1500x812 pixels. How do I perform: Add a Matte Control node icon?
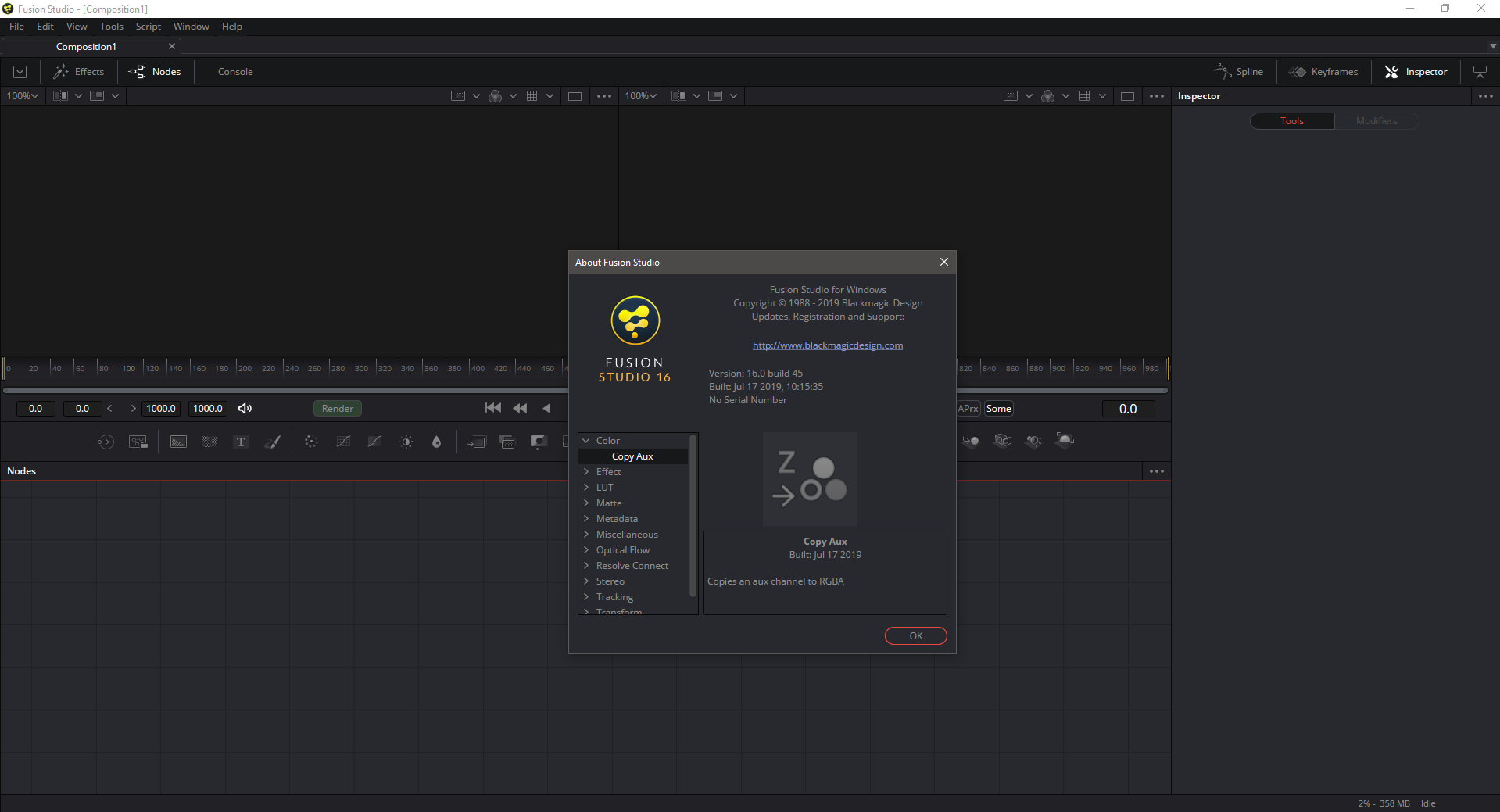pos(539,442)
